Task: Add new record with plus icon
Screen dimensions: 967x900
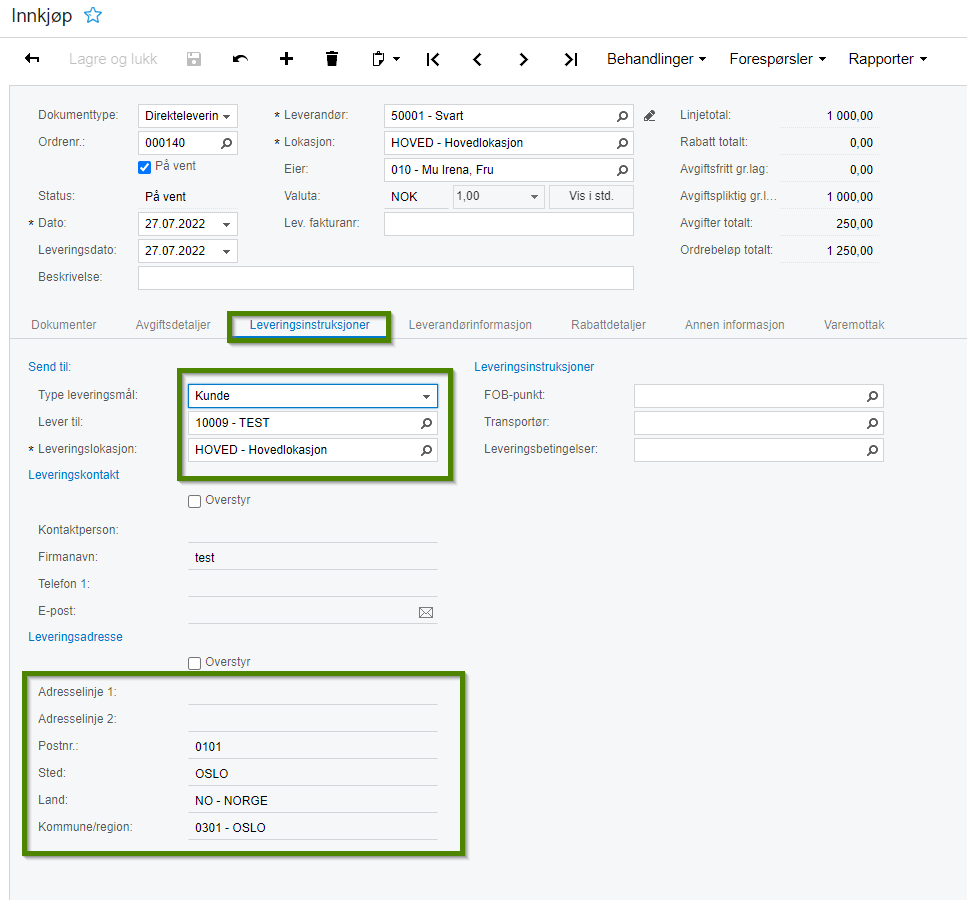Action: (x=286, y=59)
